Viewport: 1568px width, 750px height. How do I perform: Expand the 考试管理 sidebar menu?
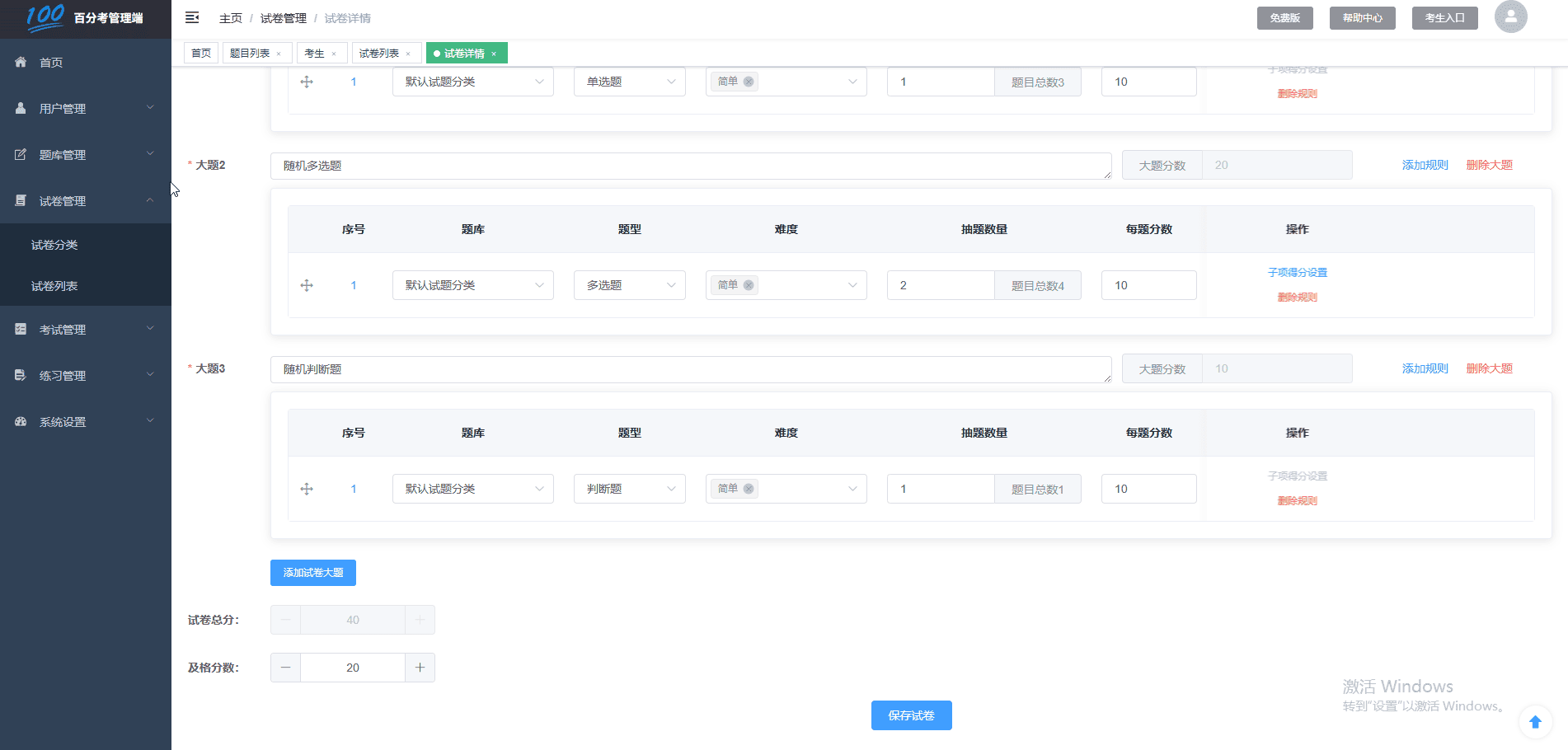click(86, 330)
